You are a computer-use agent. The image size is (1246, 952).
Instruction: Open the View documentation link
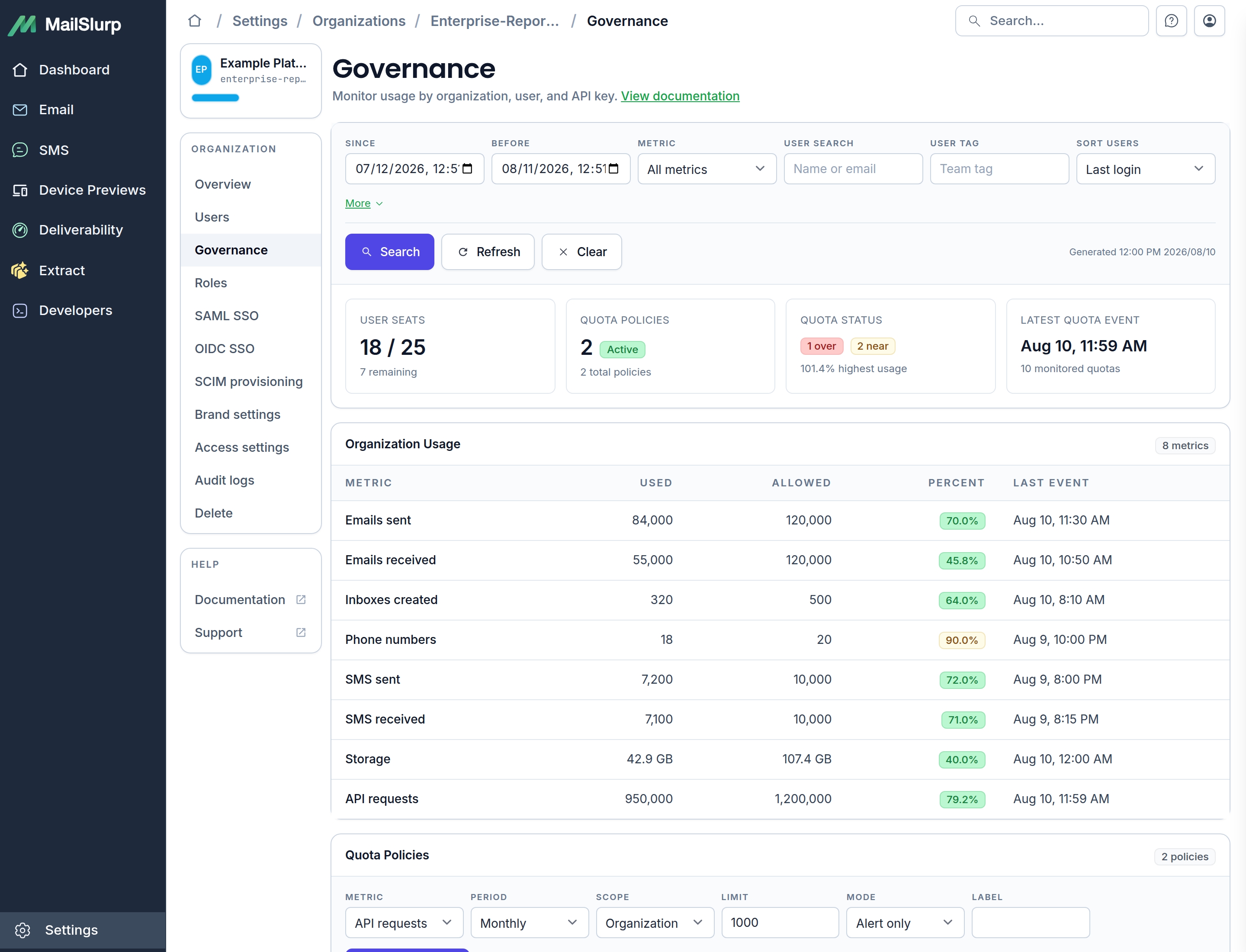pyautogui.click(x=680, y=96)
